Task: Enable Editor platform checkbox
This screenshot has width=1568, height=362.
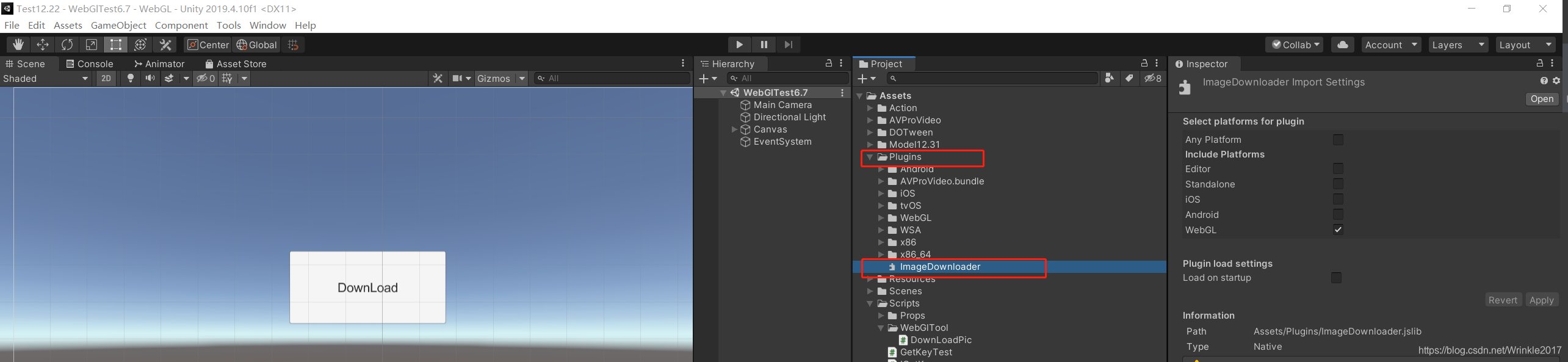Action: coord(1338,168)
